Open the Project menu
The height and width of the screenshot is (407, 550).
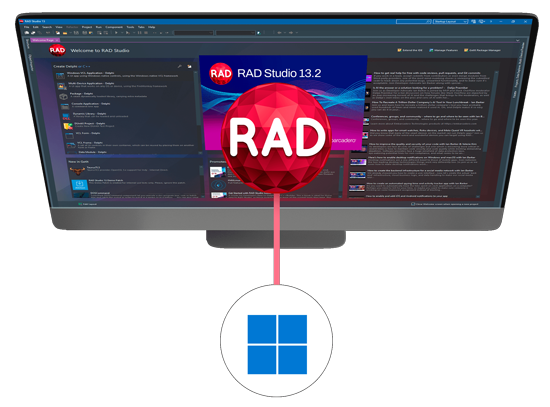tap(87, 27)
